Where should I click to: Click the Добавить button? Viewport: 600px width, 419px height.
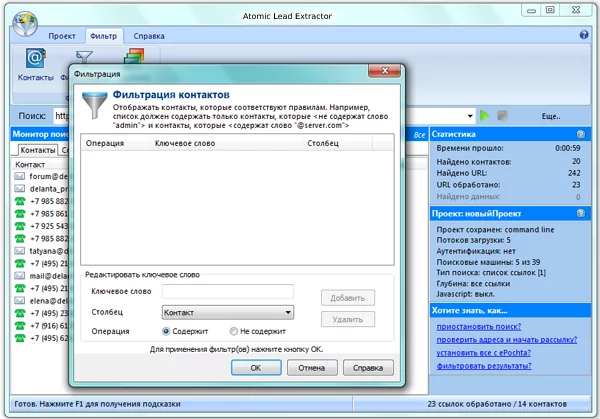pyautogui.click(x=348, y=298)
